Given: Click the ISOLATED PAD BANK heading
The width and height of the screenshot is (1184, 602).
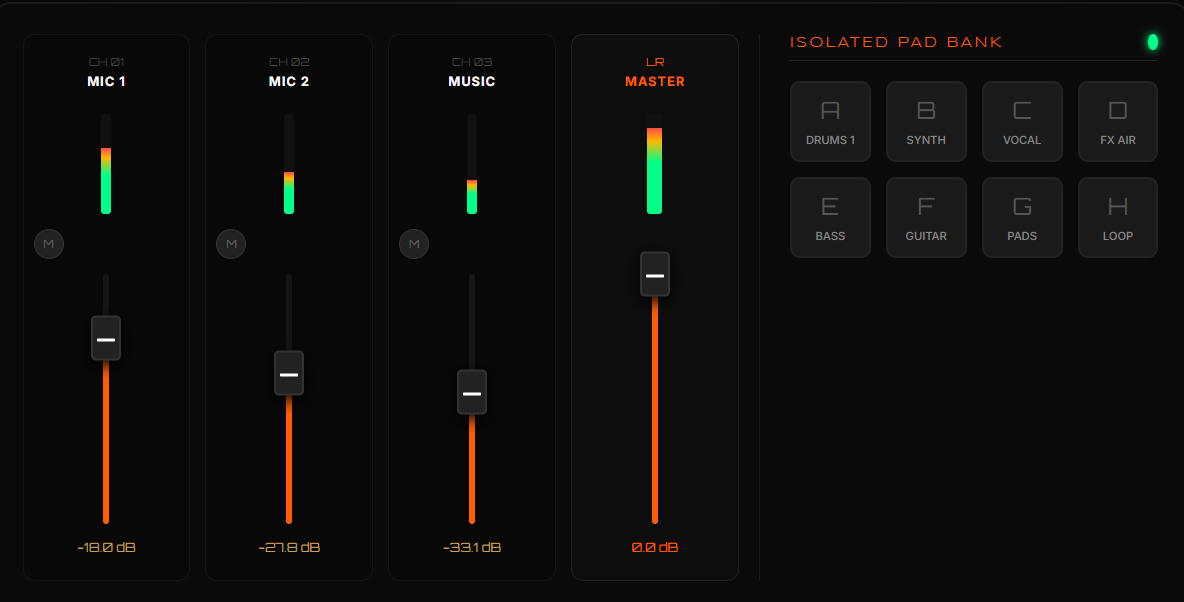Looking at the screenshot, I should coord(896,42).
